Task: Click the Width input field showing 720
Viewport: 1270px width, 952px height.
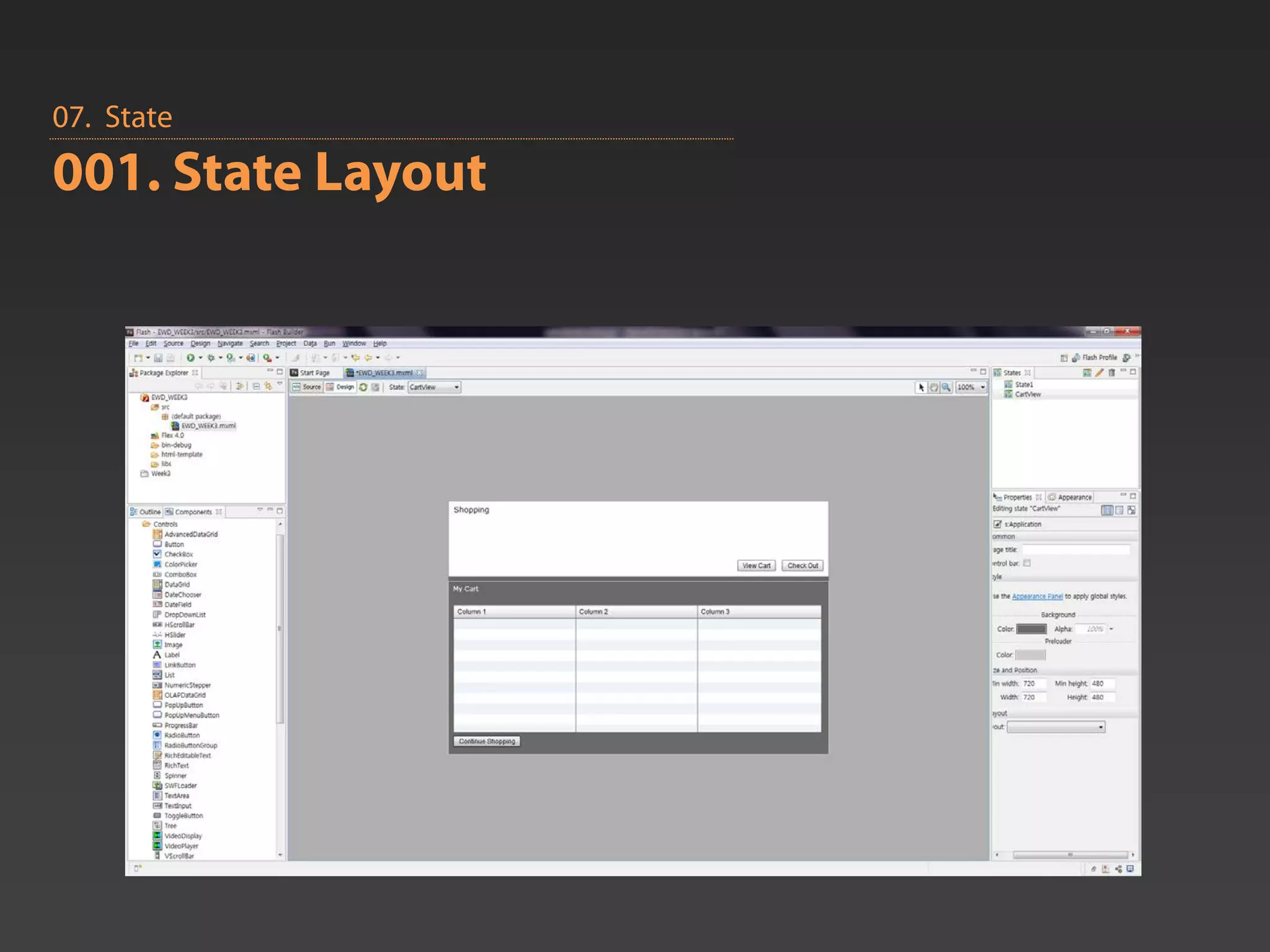Action: (x=1034, y=698)
